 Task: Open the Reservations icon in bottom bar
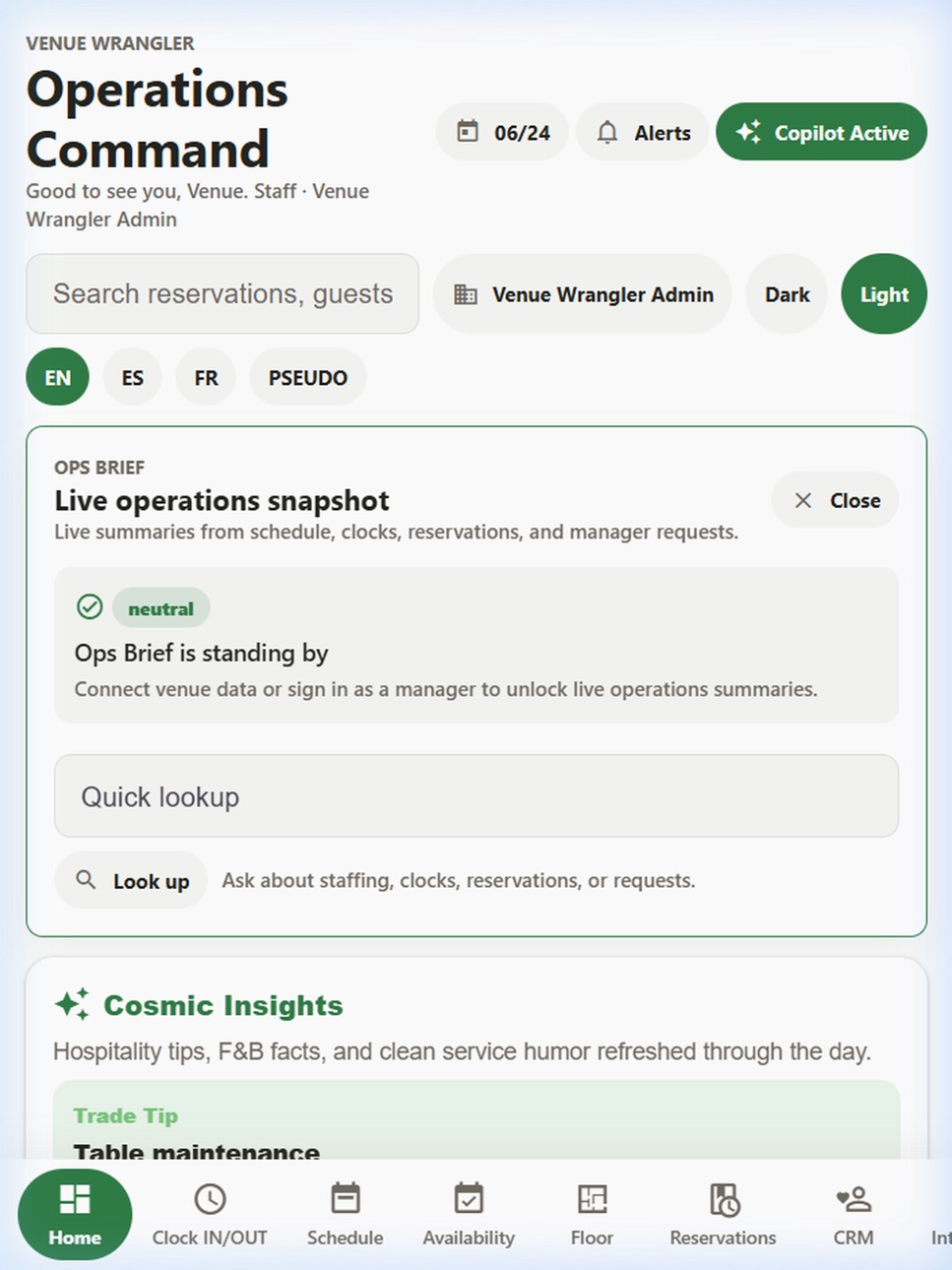coord(724,1199)
